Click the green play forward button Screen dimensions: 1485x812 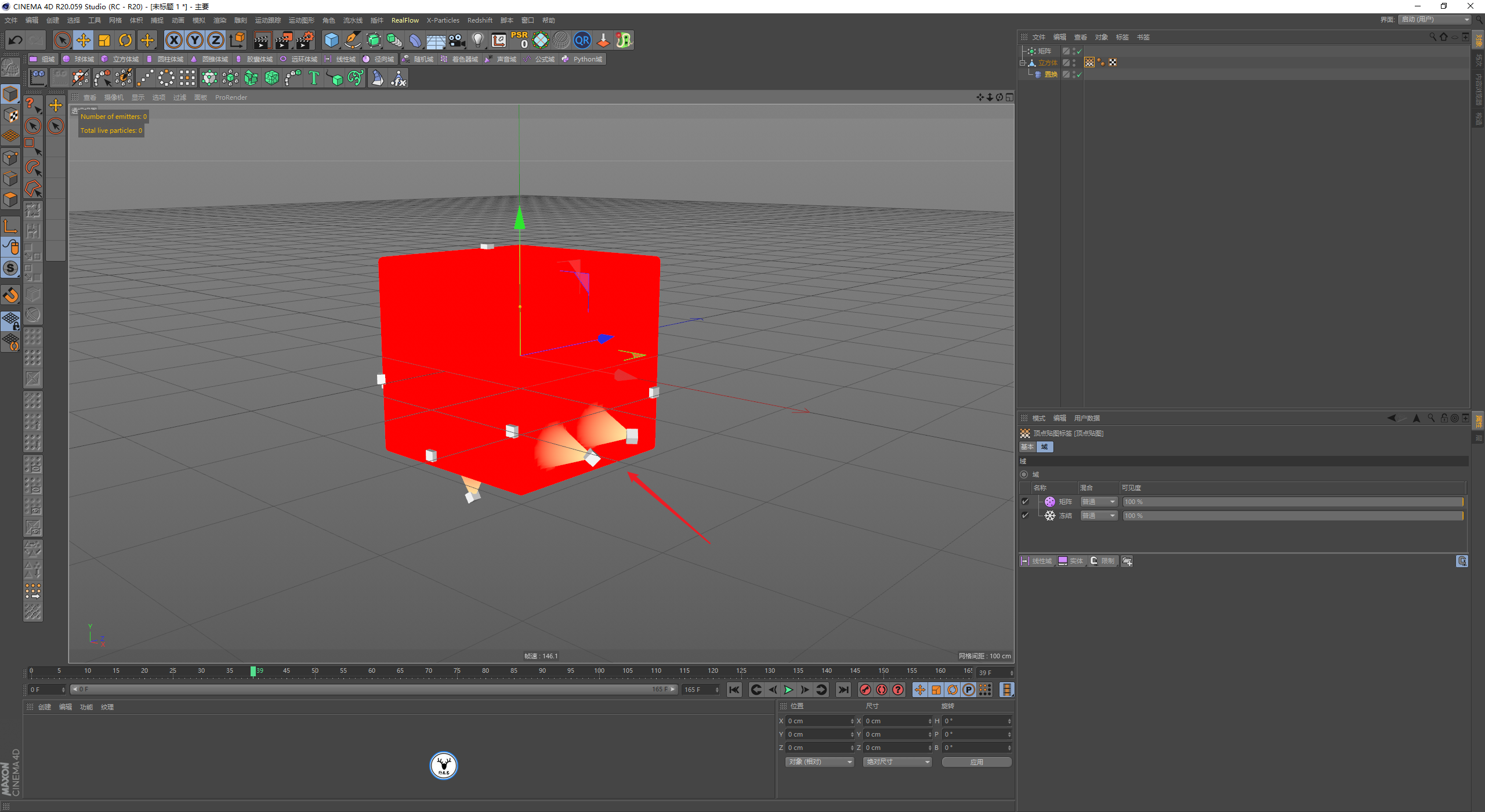click(x=788, y=690)
